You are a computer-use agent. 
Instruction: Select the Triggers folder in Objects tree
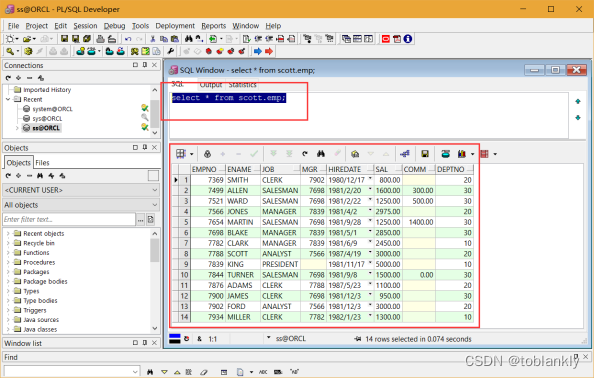[35, 310]
